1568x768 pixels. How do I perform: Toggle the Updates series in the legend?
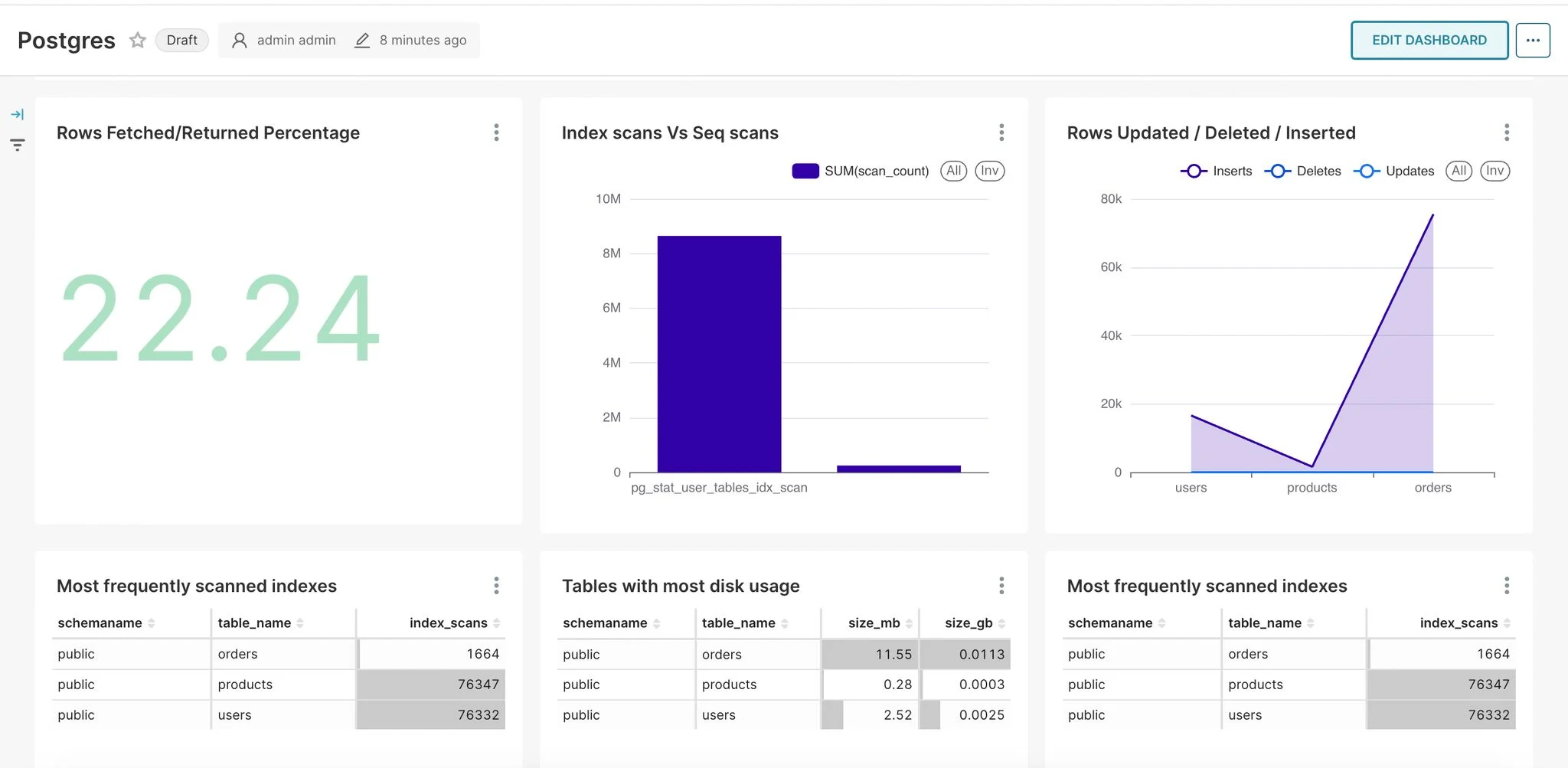pyautogui.click(x=1393, y=171)
